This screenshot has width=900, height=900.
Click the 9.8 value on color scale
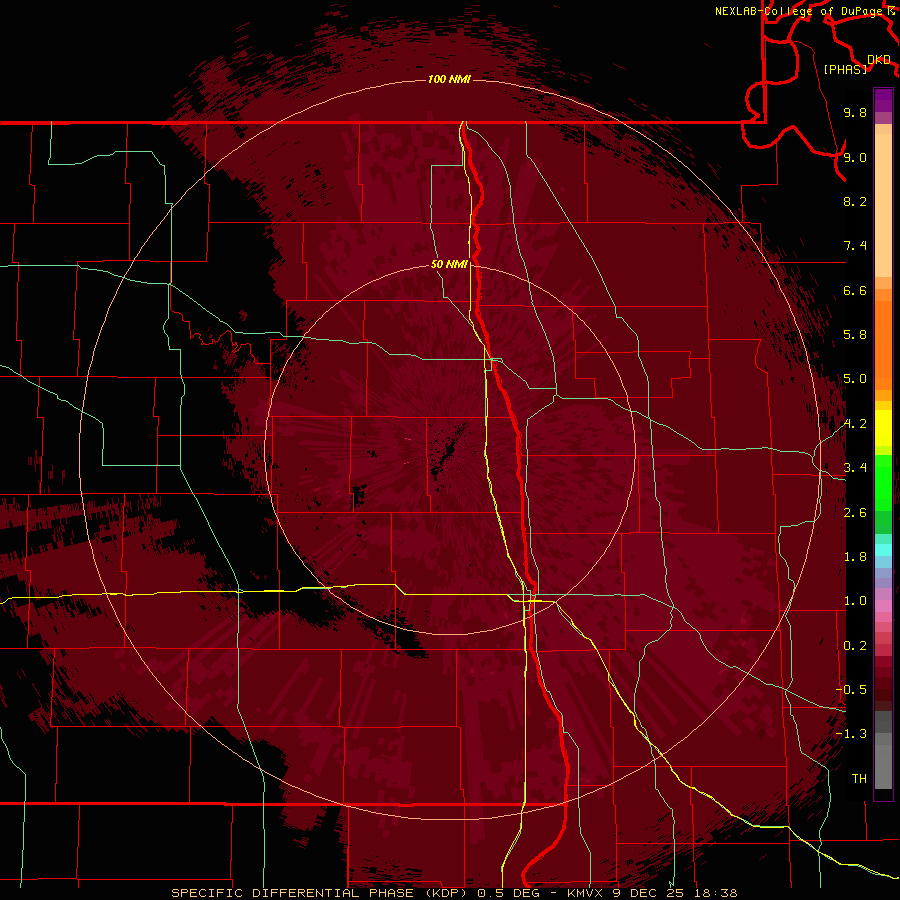coord(855,112)
